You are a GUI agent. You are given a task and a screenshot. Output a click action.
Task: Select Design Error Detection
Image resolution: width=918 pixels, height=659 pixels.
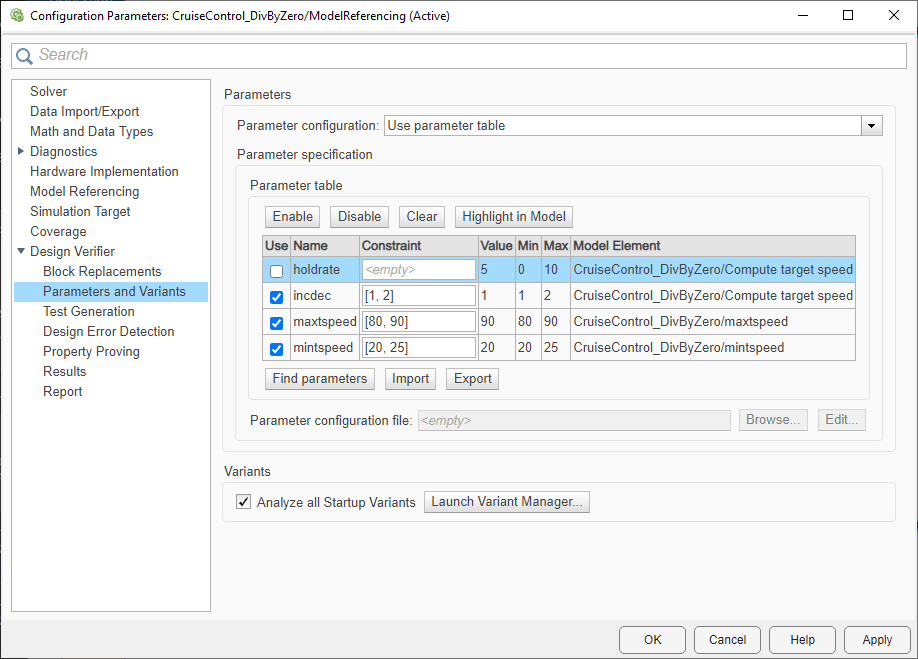pos(108,331)
